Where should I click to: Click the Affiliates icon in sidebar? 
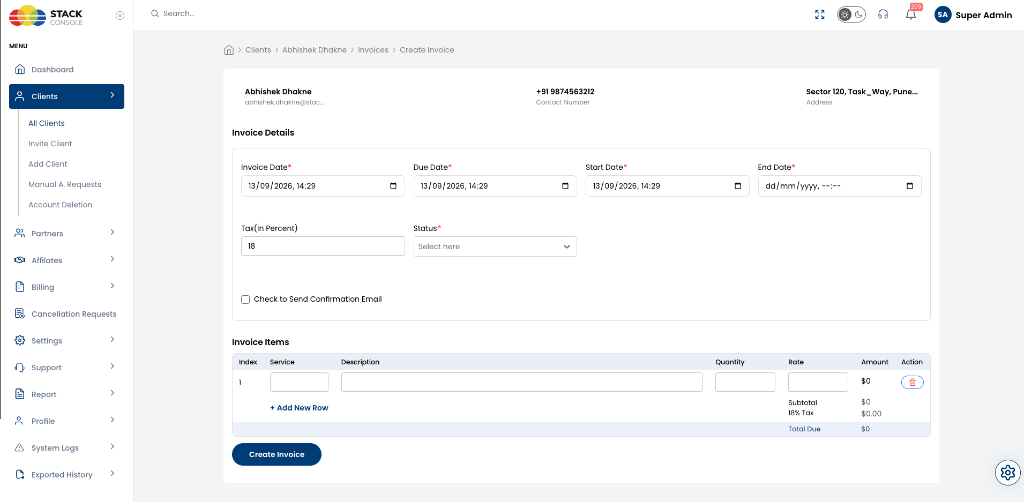tap(20, 260)
